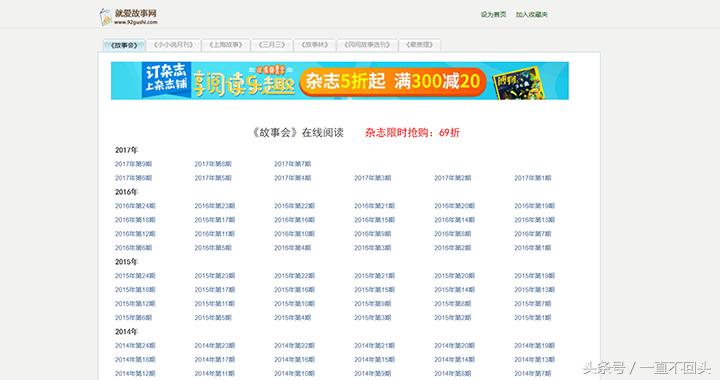Image resolution: width=720 pixels, height=380 pixels.
Task: Read issue 2016年第22期
Action: (x=294, y=206)
